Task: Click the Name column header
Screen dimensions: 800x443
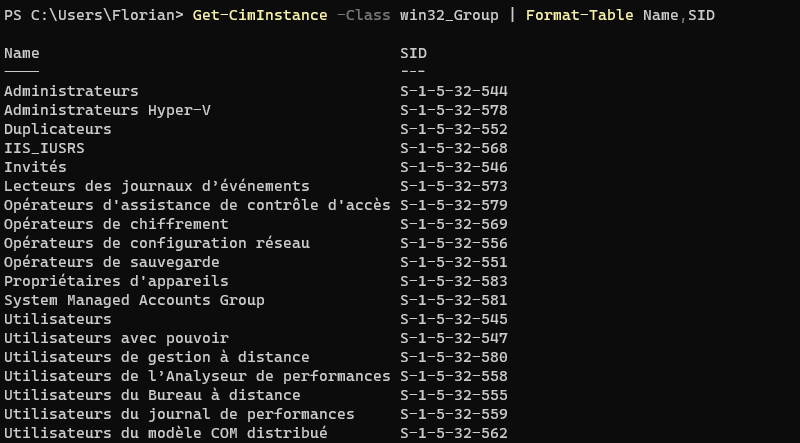Action: (x=22, y=53)
